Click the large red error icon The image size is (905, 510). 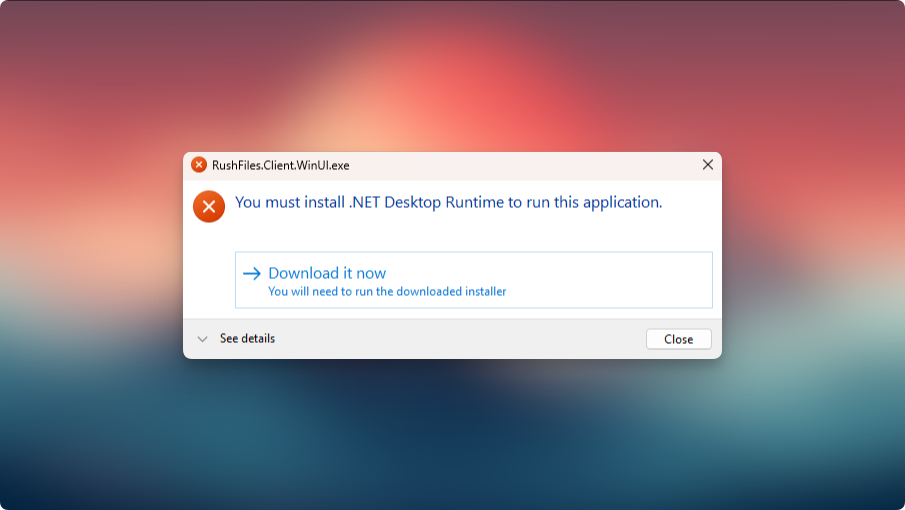coord(209,207)
